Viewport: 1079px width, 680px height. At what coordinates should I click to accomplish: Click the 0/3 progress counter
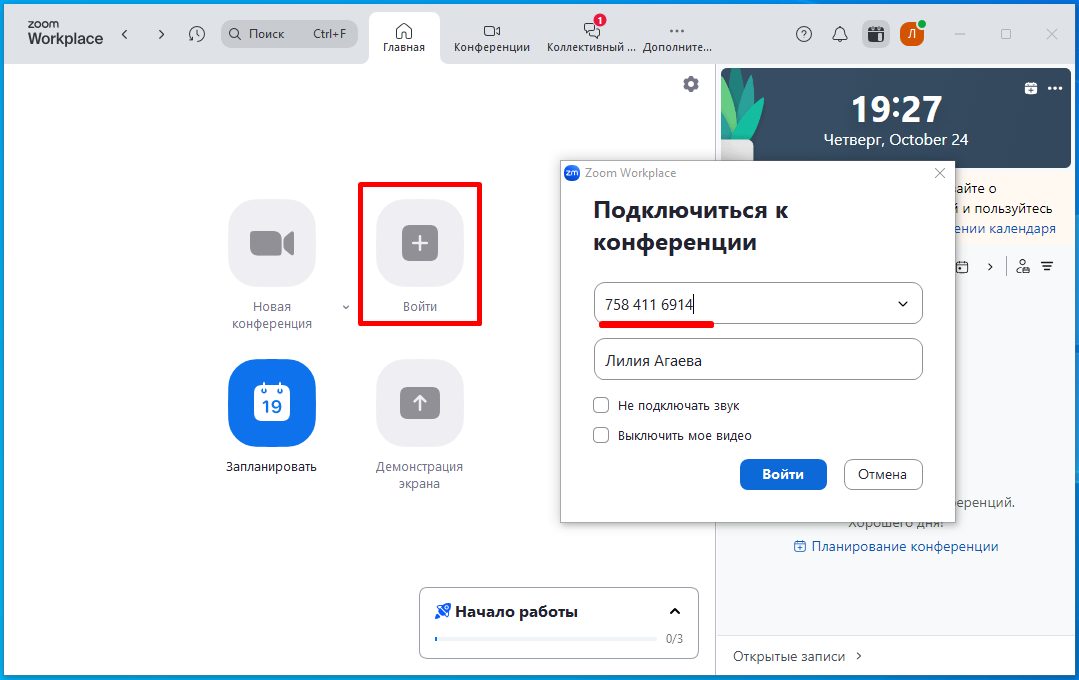[674, 639]
